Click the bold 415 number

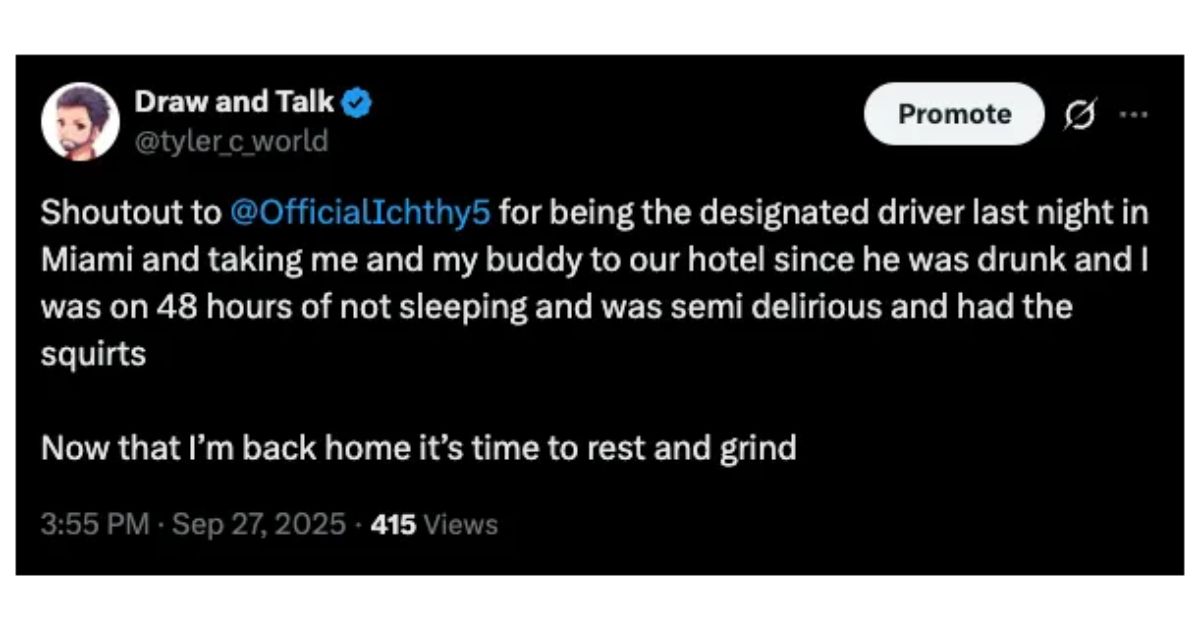tap(392, 523)
